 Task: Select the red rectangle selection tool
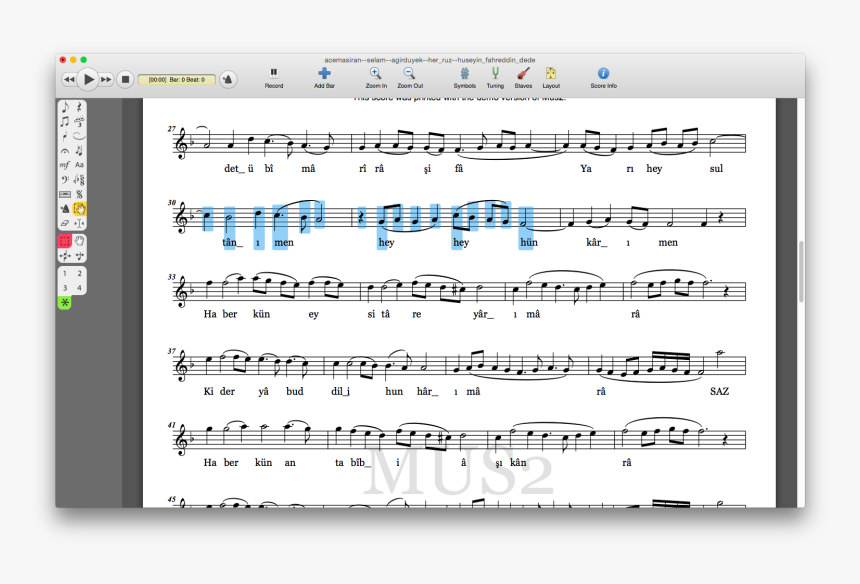coord(65,241)
